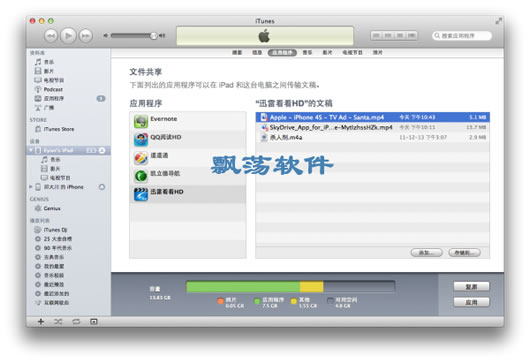Open the 我的最爱 smart playlist
This screenshot has width=530, height=363.
point(50,266)
